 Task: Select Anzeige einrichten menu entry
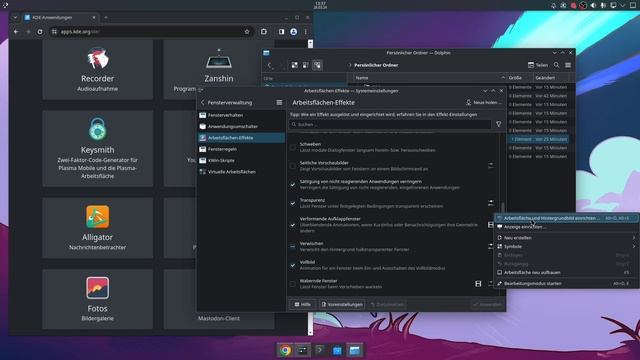[566, 227]
